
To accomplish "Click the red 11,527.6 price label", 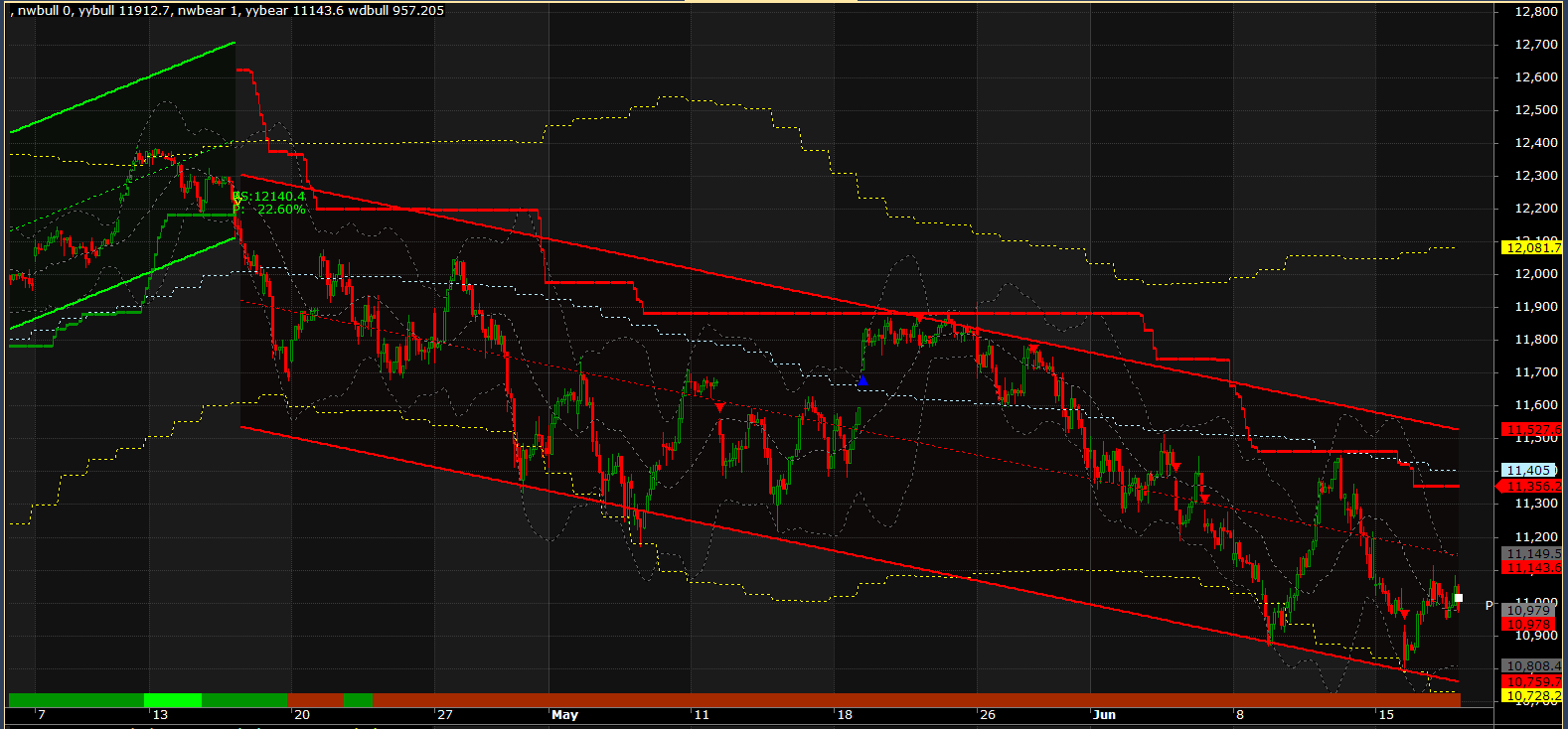I will point(1531,430).
